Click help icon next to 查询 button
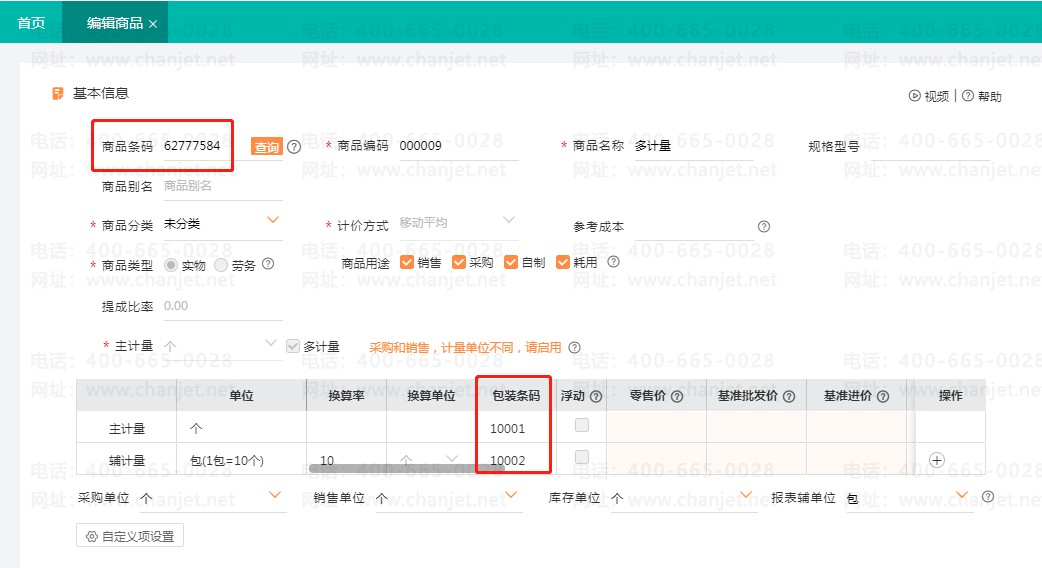This screenshot has height=568, width=1042. (x=294, y=147)
